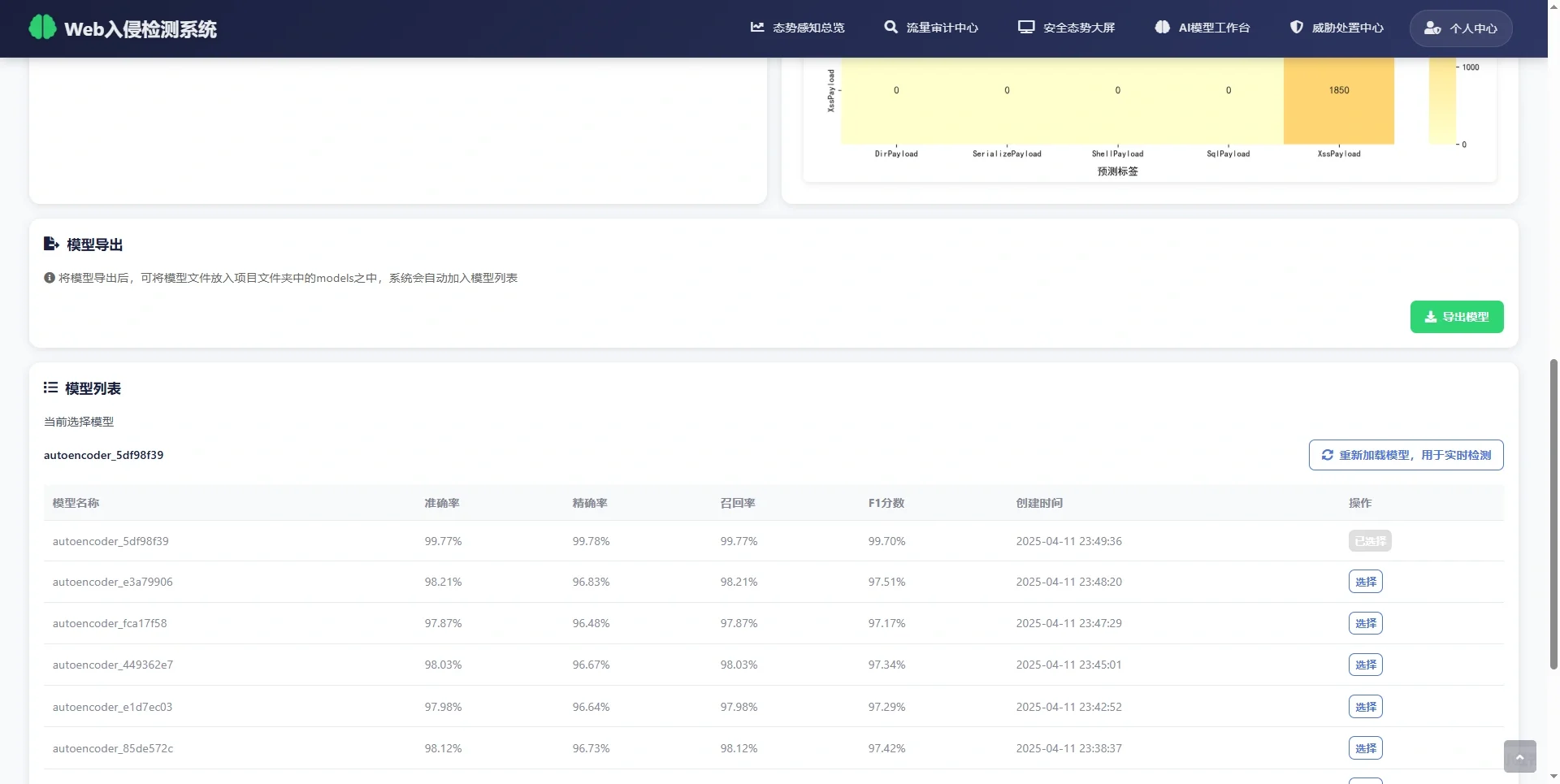Select model autoencoder_e3a79906
This screenshot has width=1560, height=784.
pos(1366,582)
